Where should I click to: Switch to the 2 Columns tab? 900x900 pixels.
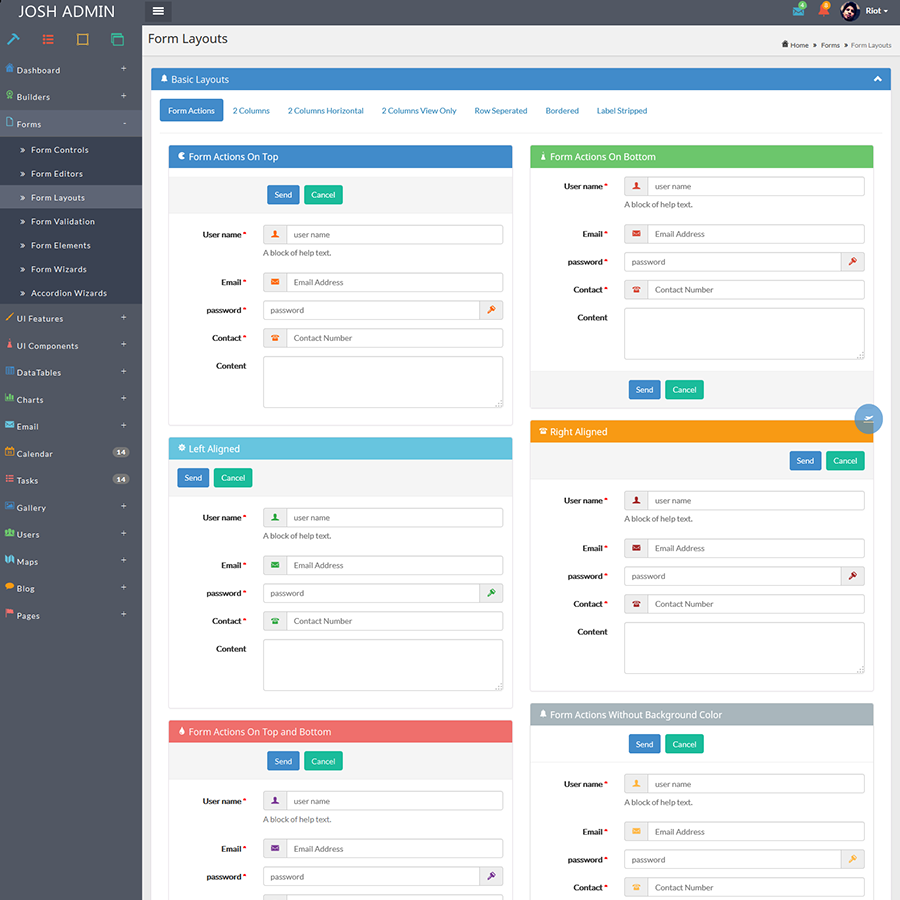click(251, 111)
